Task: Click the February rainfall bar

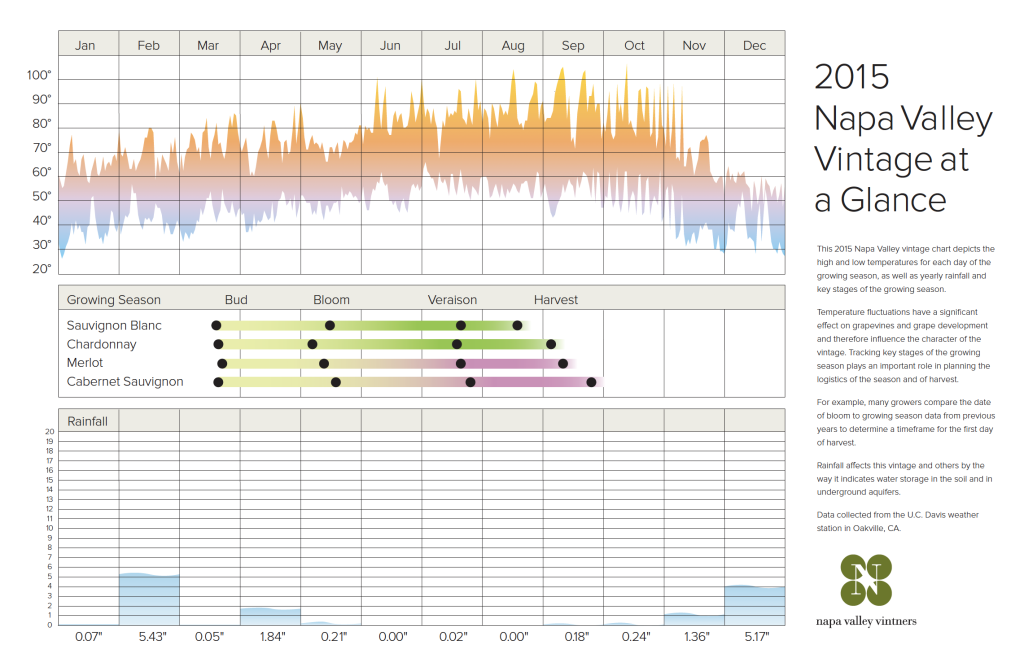Action: point(149,600)
